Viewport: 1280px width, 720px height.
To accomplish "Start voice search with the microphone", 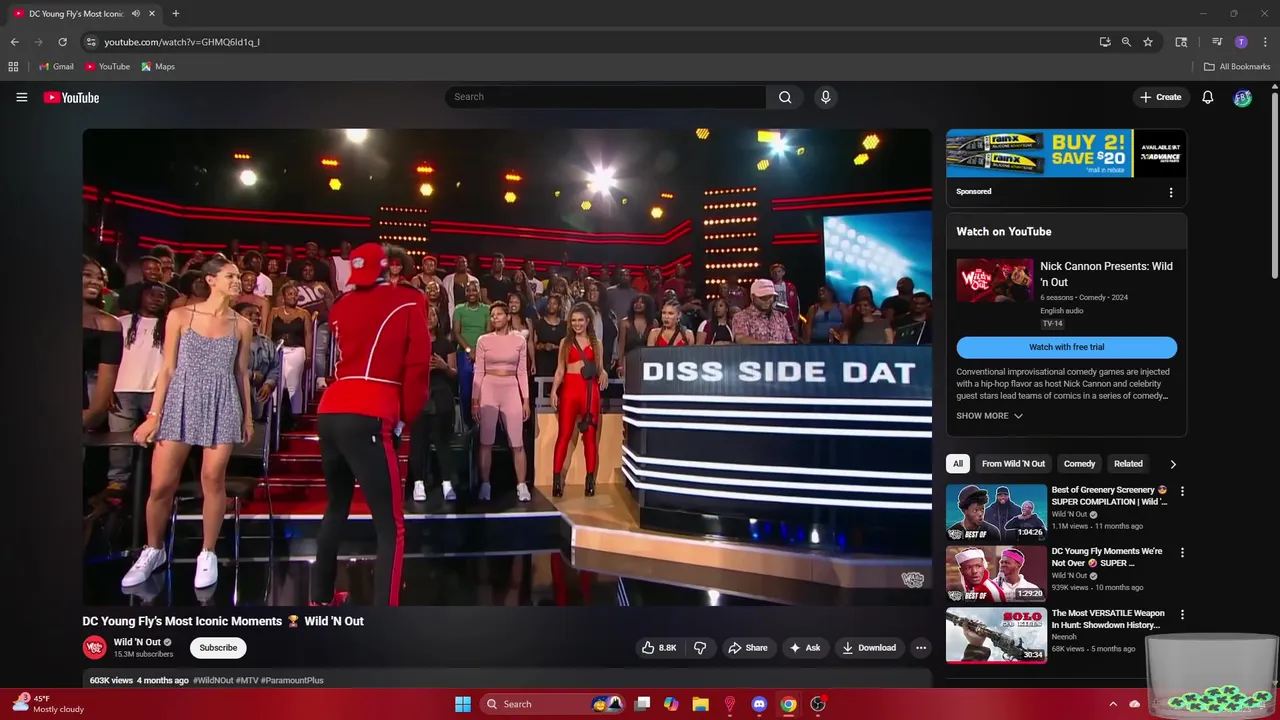I will (x=825, y=97).
